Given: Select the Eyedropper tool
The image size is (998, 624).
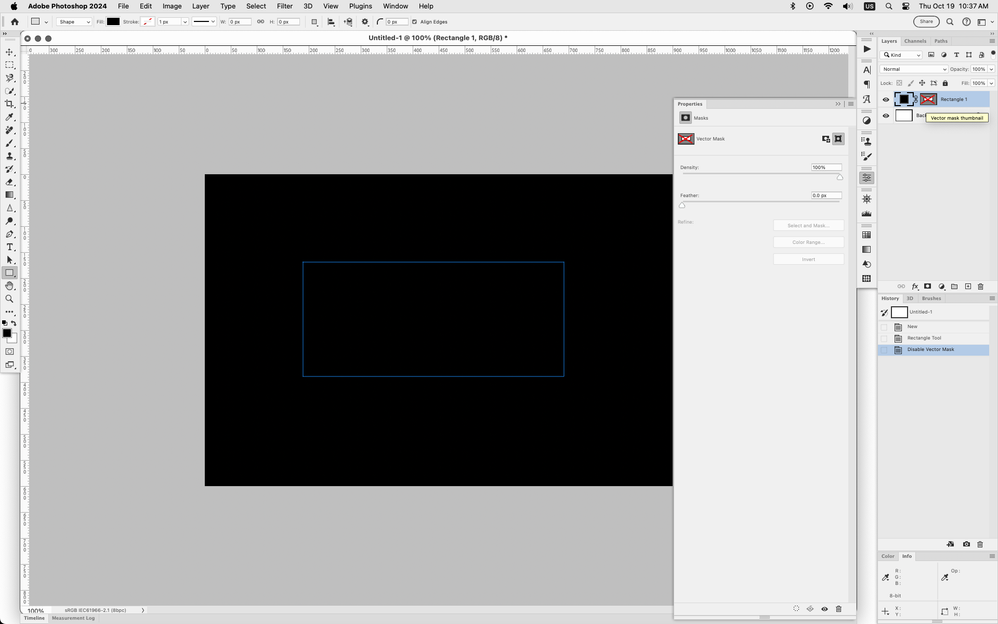Looking at the screenshot, I should 10,117.
